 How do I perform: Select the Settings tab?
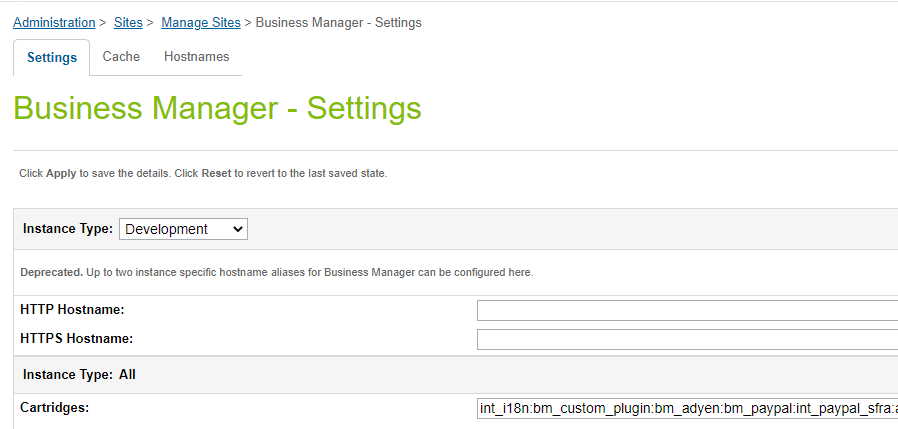point(52,57)
